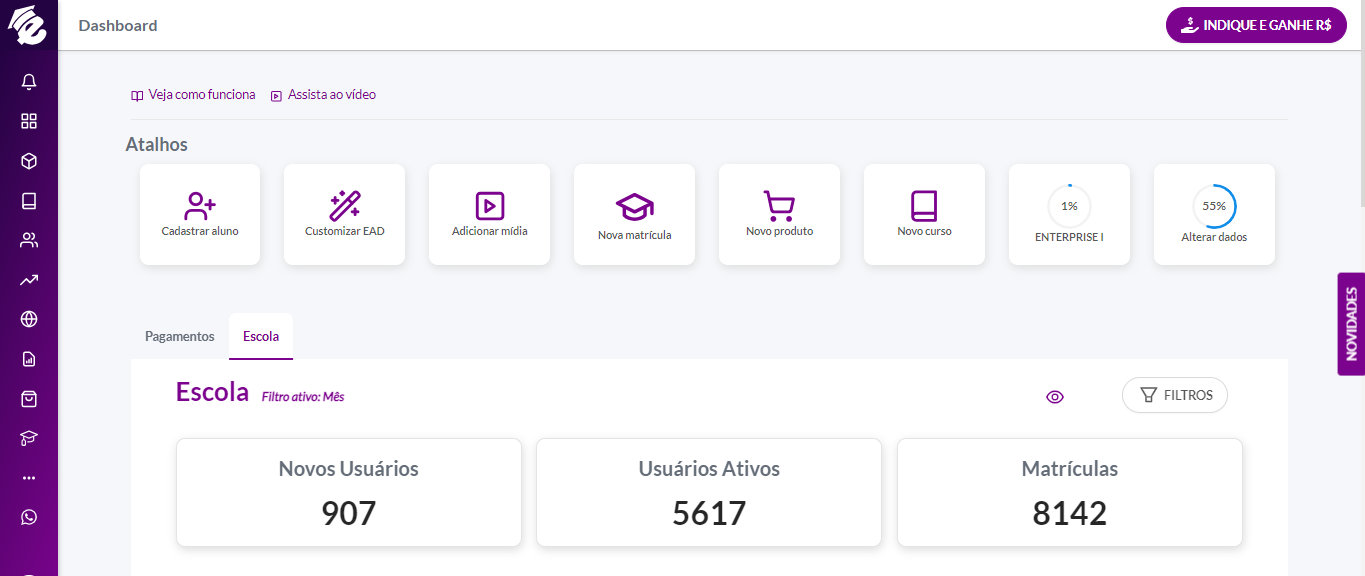Open the FILTROS filter button
The height and width of the screenshot is (576, 1365).
point(1175,395)
